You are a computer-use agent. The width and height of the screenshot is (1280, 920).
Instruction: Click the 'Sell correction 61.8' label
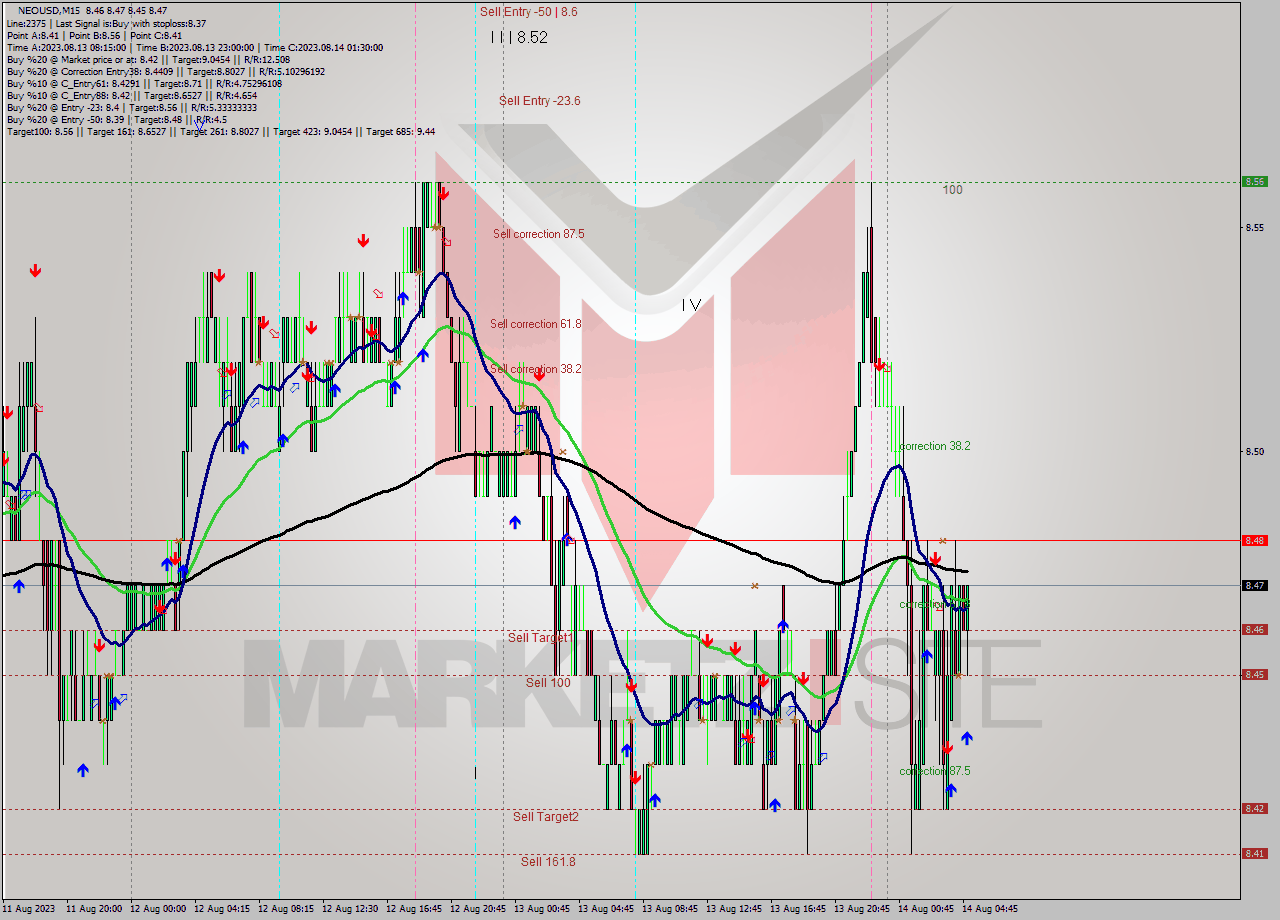coord(536,324)
